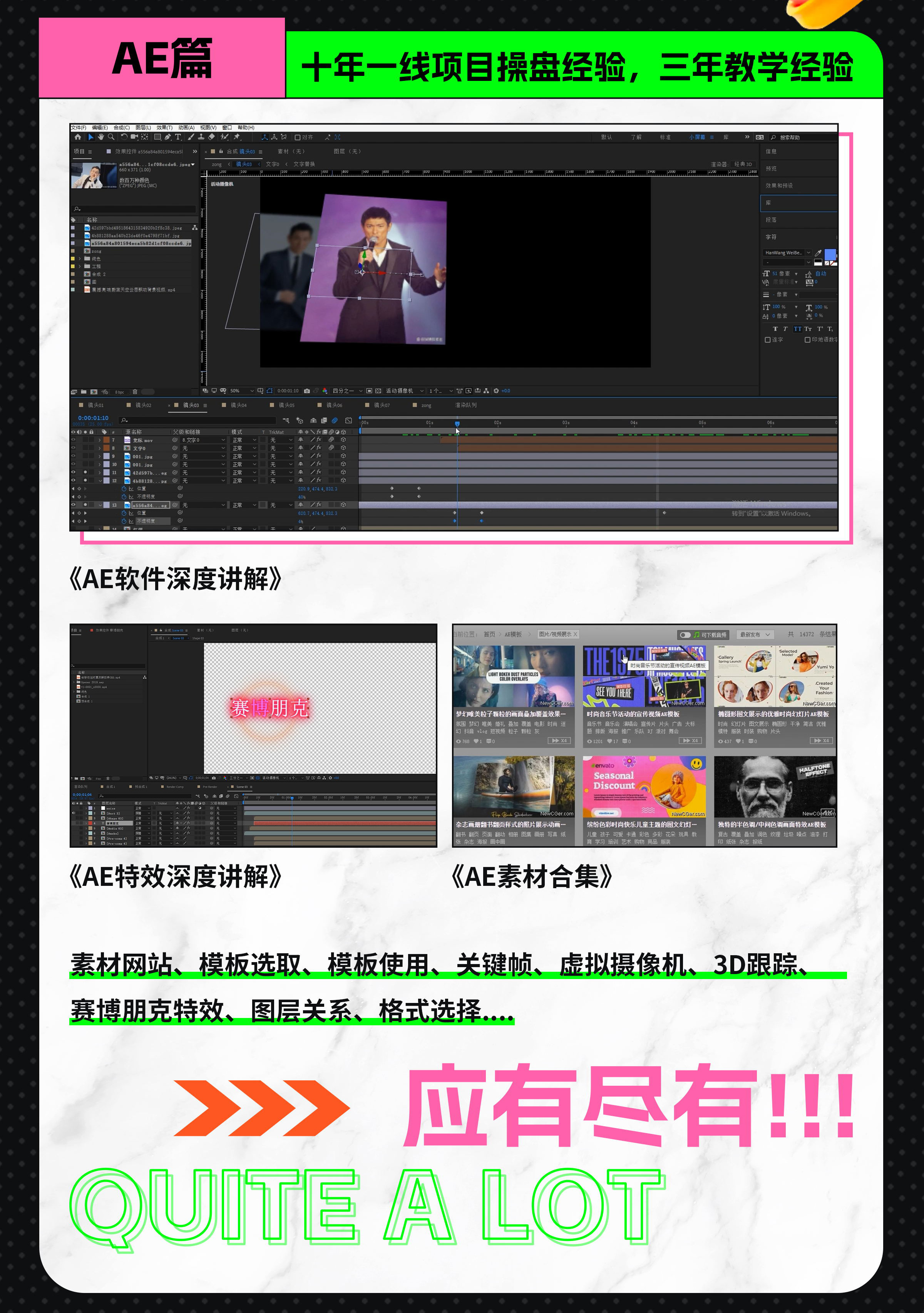Viewport: 924px width, 1313px height.
Task: Select the Home icon in AE toolbar
Action: pyautogui.click(x=78, y=137)
